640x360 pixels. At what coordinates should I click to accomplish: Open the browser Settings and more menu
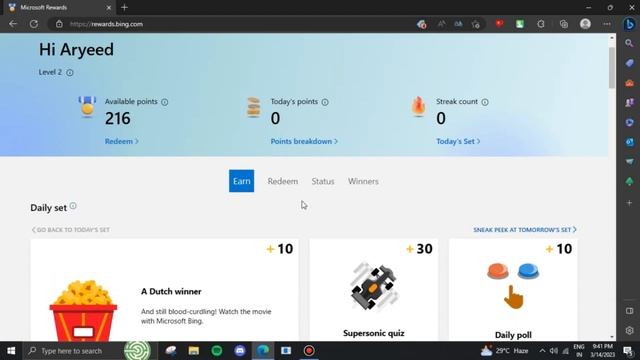pyautogui.click(x=607, y=24)
